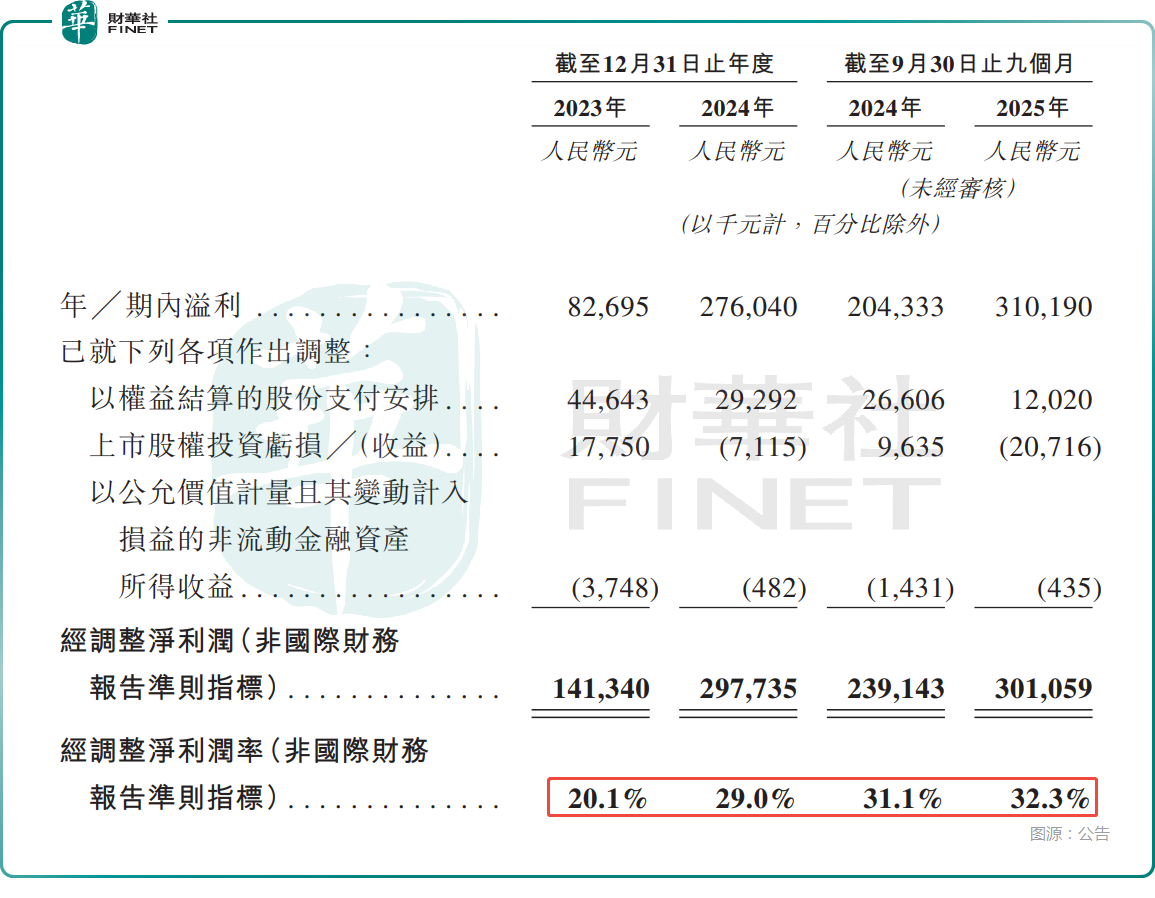The image size is (1155, 898).
Task: Select the green circular 華 emblem
Action: [78, 22]
